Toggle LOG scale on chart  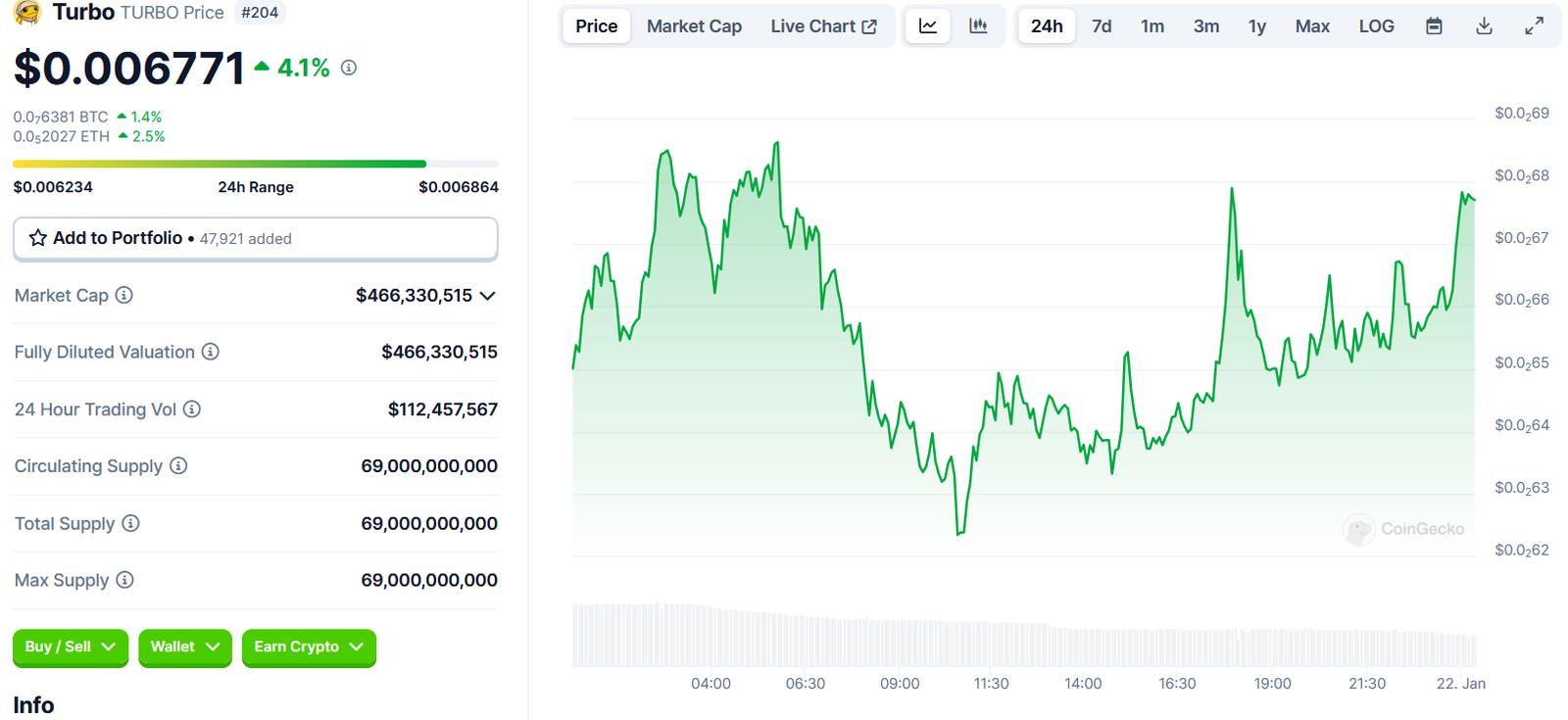(1376, 26)
